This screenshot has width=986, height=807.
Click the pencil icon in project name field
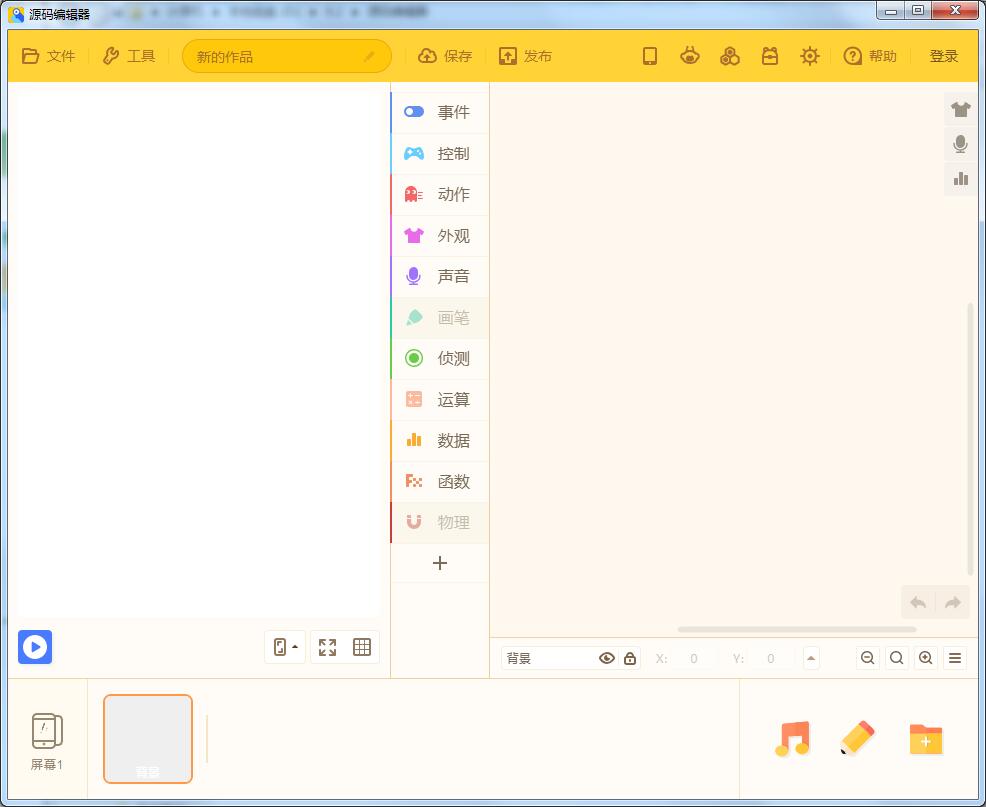368,57
